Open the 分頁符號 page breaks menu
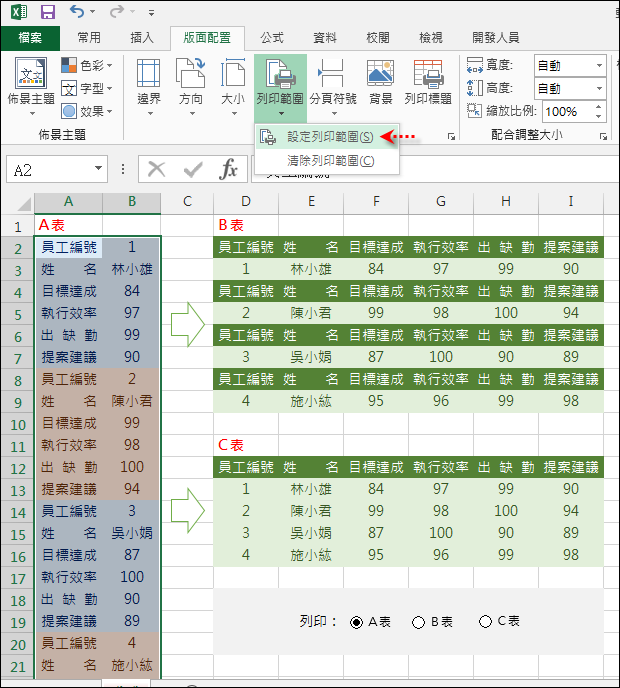620x688 pixels. pos(333,87)
